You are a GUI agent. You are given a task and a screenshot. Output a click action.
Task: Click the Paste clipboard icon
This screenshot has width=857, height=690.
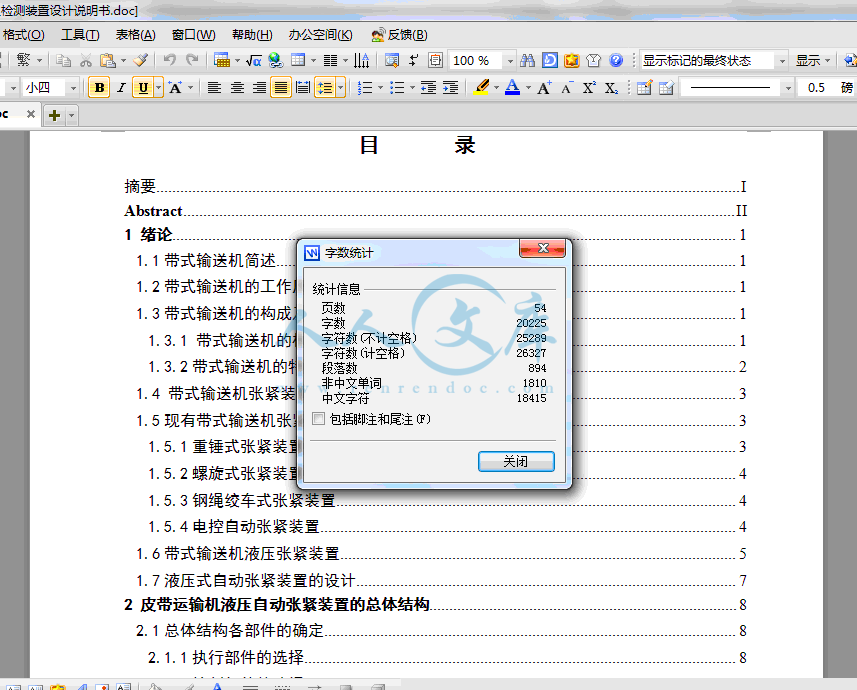(x=108, y=60)
